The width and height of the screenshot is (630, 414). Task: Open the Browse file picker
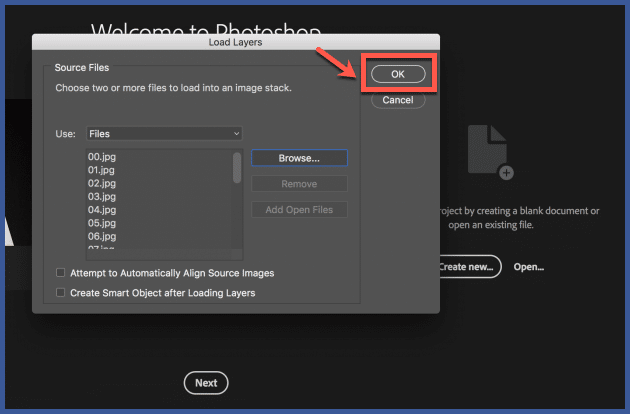tap(299, 158)
